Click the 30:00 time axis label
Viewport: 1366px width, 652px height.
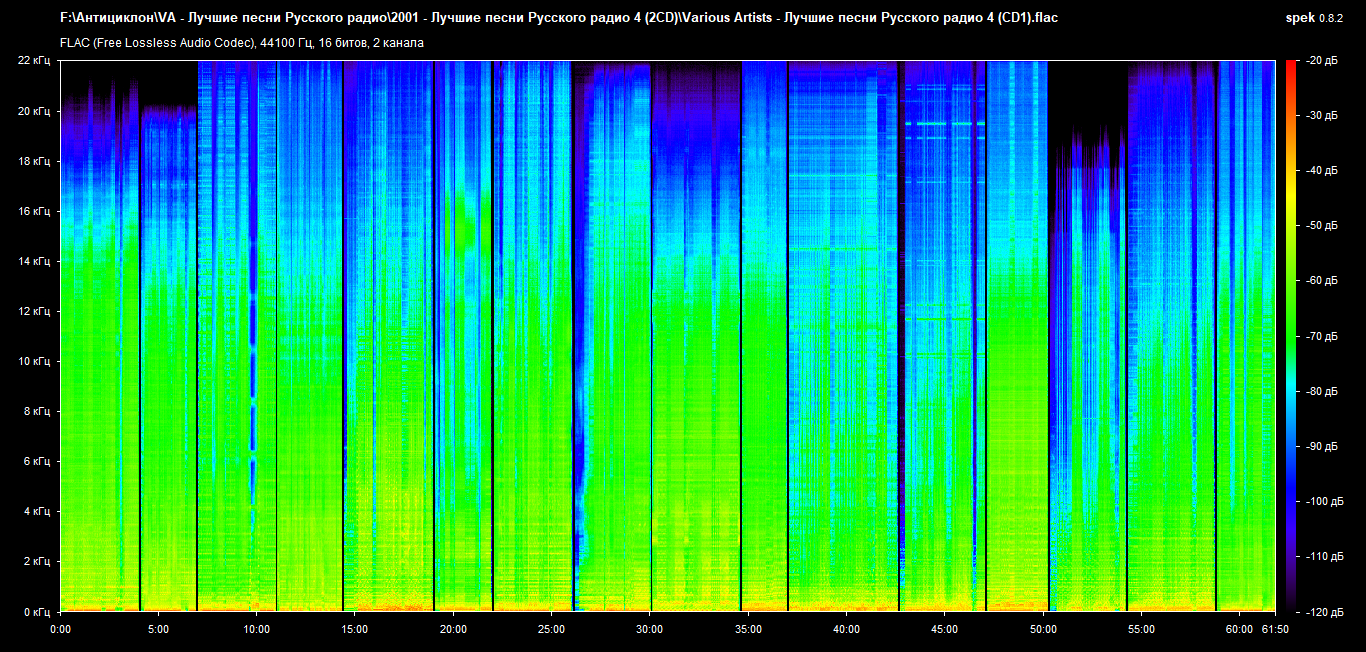tap(650, 630)
